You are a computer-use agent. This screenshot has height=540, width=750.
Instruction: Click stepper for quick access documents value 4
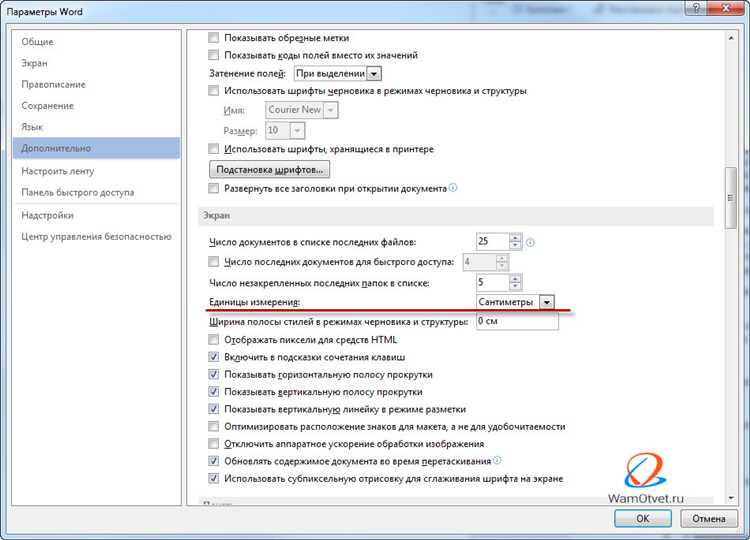502,262
